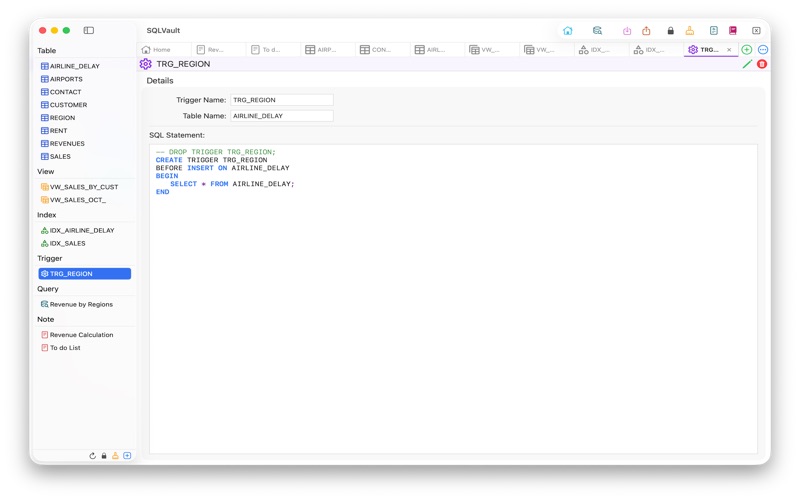
Task: Click the Trigger Name input field
Action: tap(282, 100)
